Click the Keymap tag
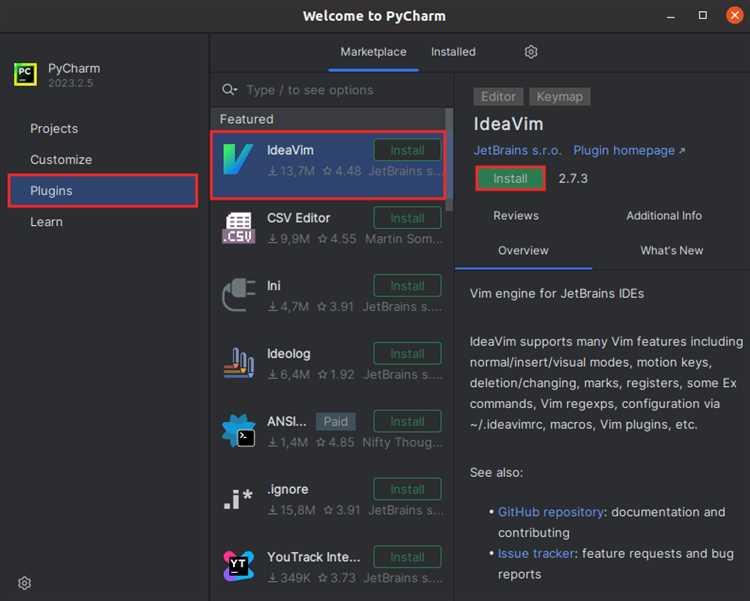The image size is (750, 601). pyautogui.click(x=560, y=97)
